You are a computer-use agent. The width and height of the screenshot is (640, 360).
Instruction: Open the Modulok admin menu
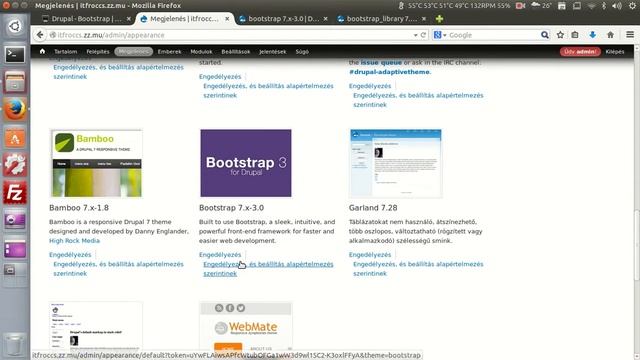(x=201, y=52)
